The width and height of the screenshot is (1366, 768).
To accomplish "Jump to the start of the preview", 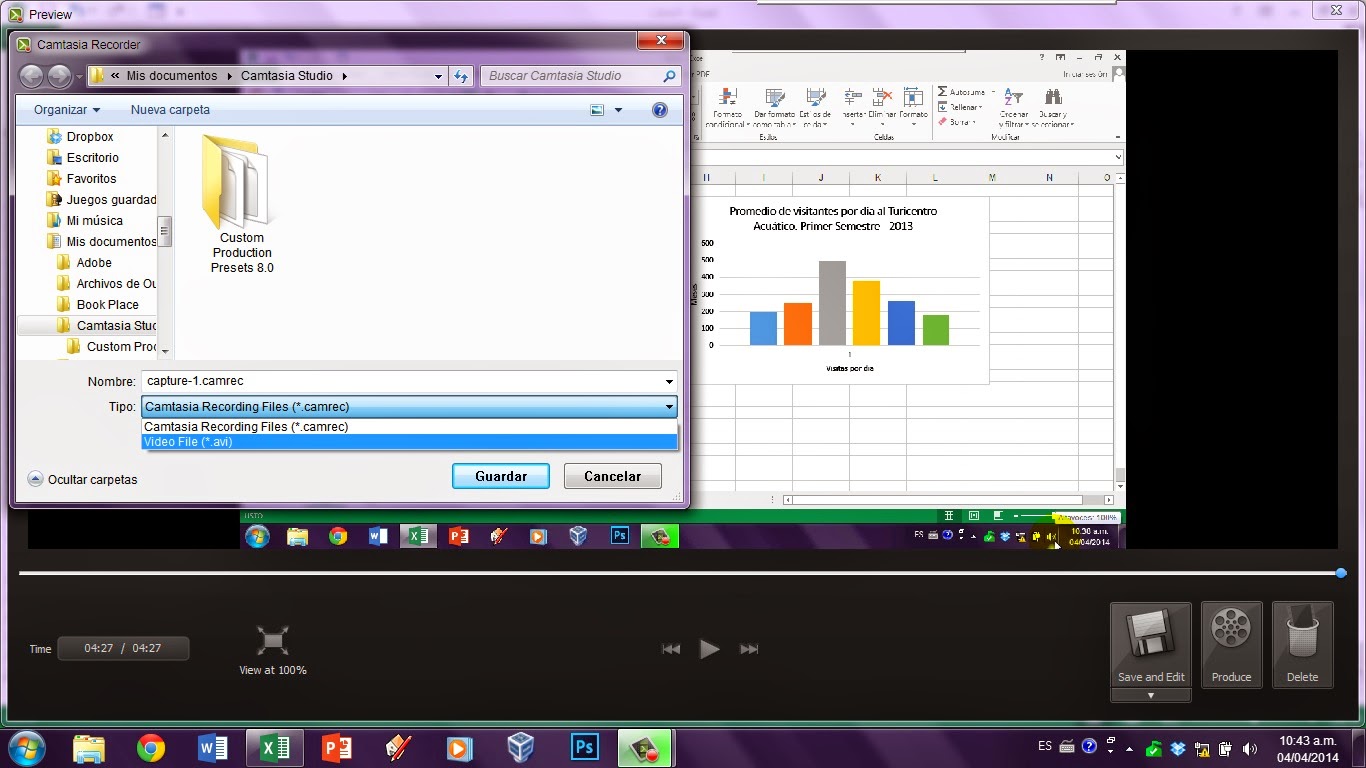I will pos(671,649).
